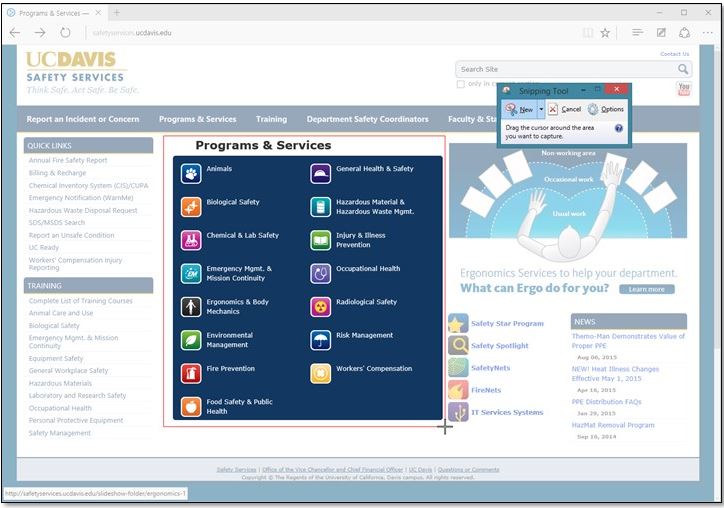
Task: Open the Contact Us link
Action: coord(675,54)
